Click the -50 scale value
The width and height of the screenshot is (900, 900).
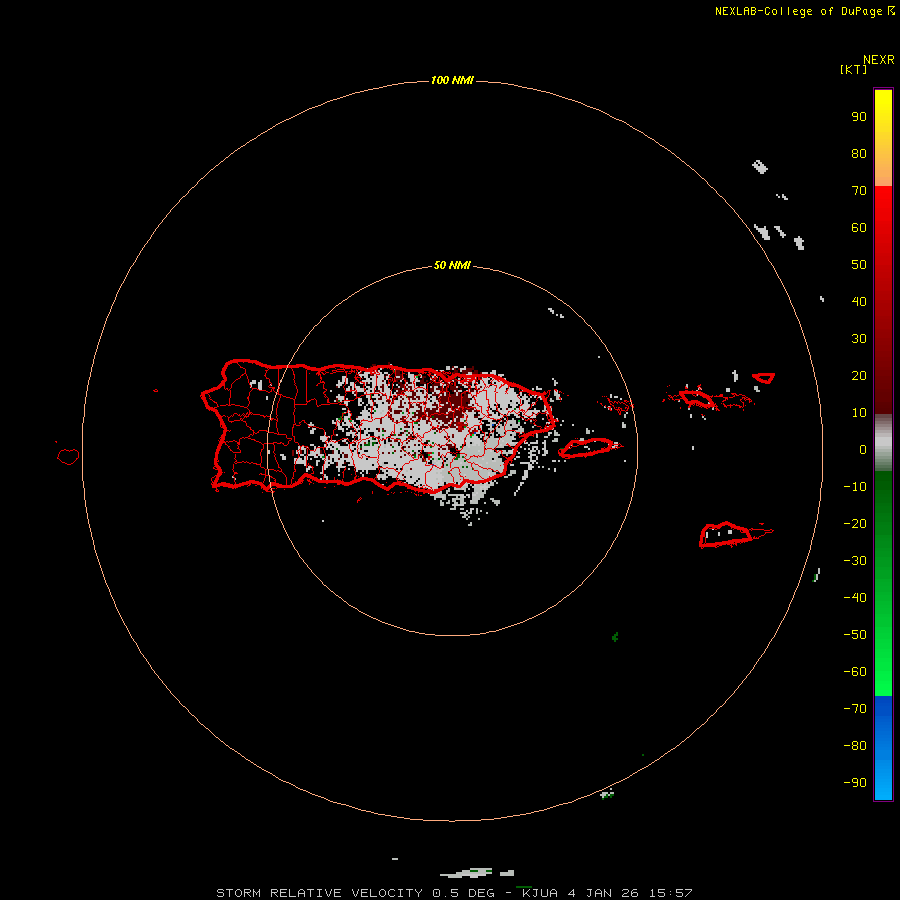click(x=855, y=635)
